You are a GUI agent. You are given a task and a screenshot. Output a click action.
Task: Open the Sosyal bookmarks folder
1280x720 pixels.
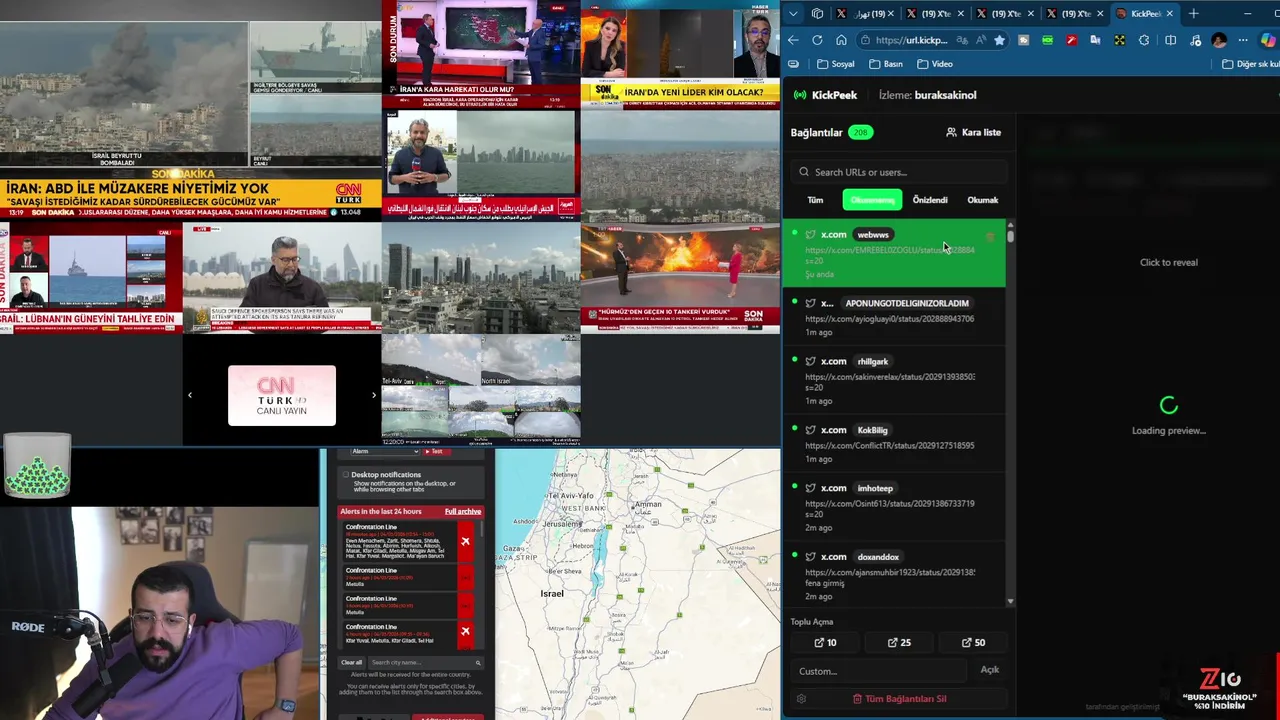836,64
